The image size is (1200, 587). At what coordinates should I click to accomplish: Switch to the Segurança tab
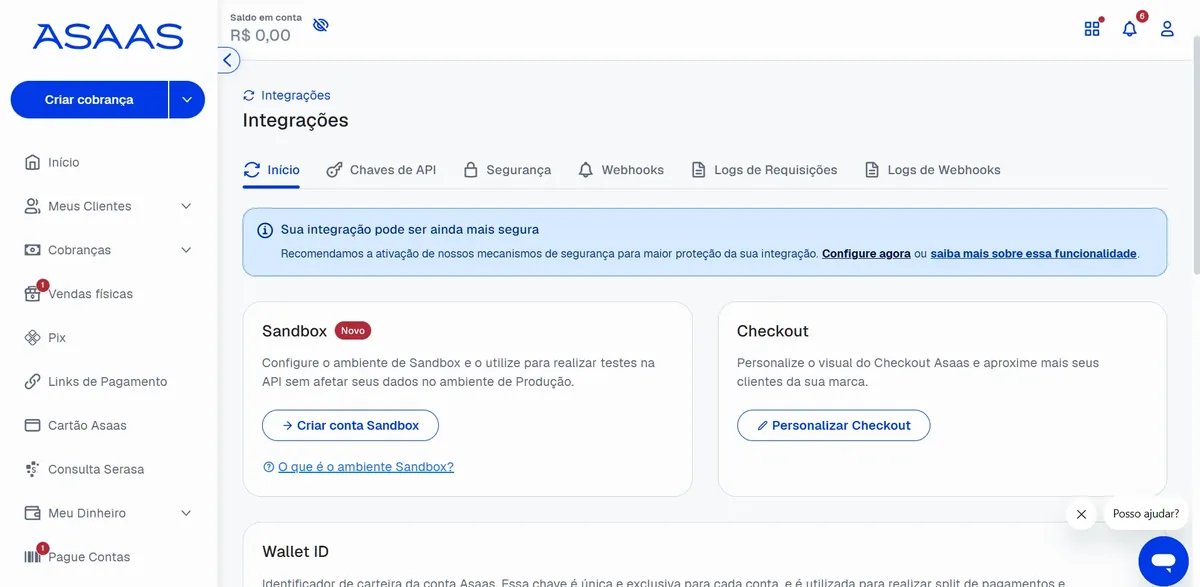[507, 170]
